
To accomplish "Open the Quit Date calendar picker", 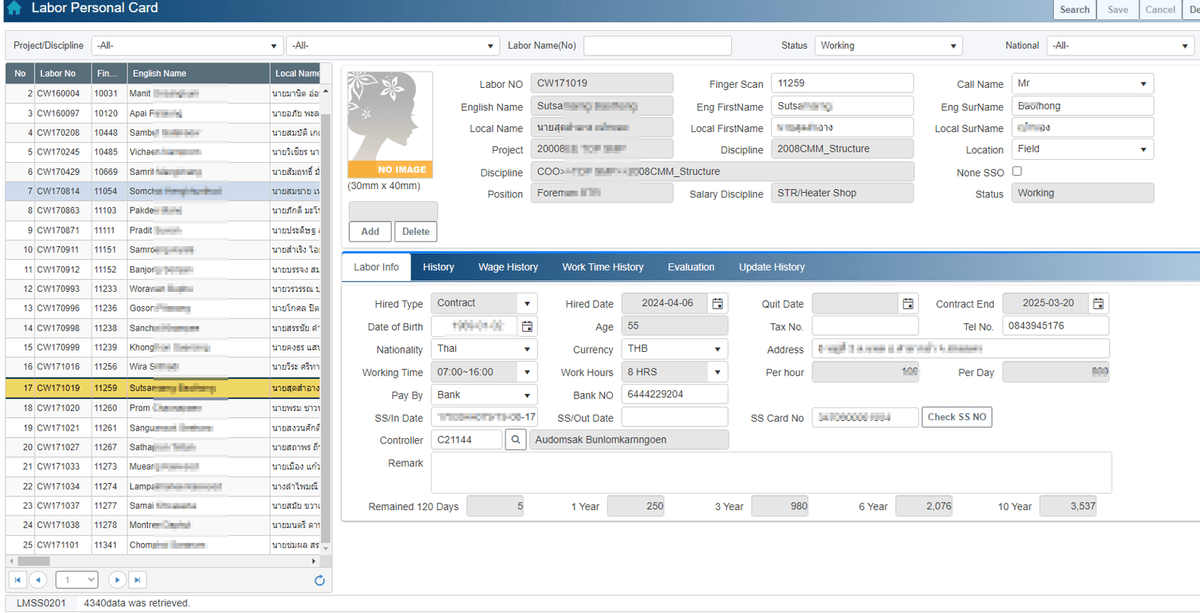I will click(907, 304).
